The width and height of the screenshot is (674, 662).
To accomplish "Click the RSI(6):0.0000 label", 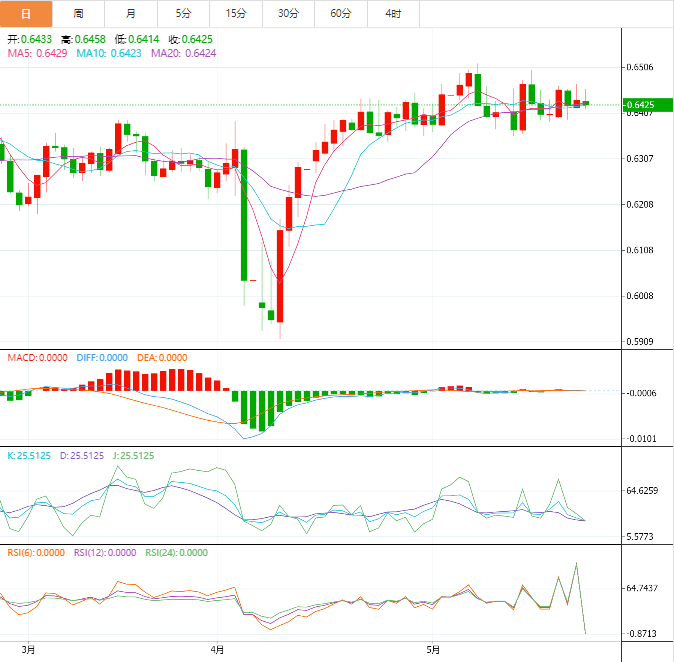I will point(36,553).
